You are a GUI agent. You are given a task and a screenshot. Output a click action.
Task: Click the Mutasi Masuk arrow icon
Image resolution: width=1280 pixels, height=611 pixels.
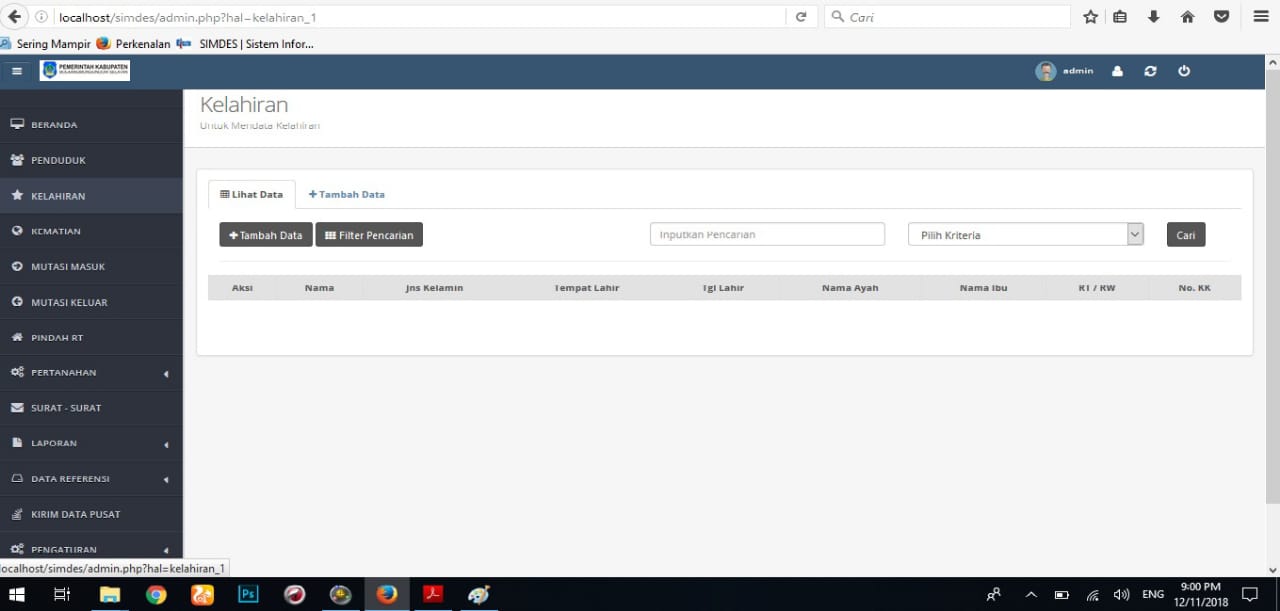[17, 266]
